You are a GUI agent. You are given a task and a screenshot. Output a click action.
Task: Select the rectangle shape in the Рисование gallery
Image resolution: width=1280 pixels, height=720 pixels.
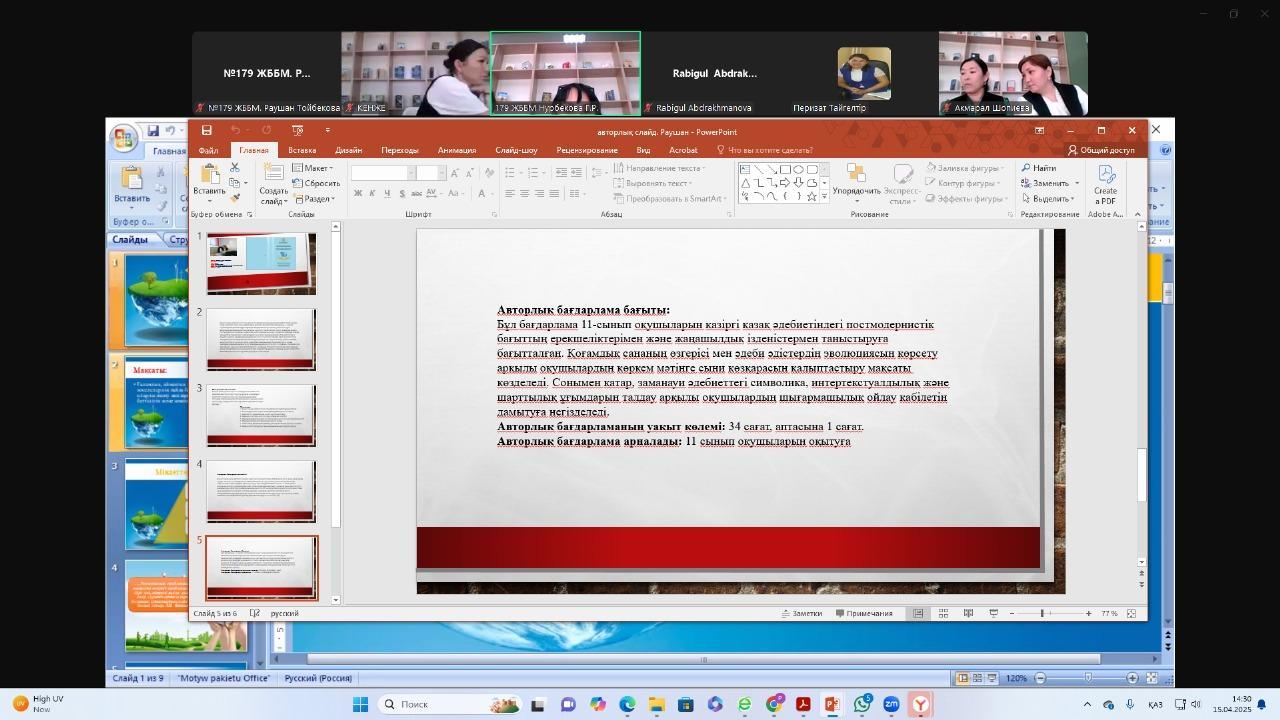point(785,169)
